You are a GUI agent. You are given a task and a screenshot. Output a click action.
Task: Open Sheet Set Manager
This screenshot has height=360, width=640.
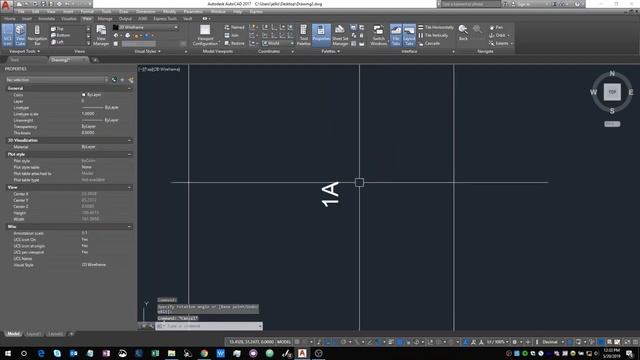340,35
